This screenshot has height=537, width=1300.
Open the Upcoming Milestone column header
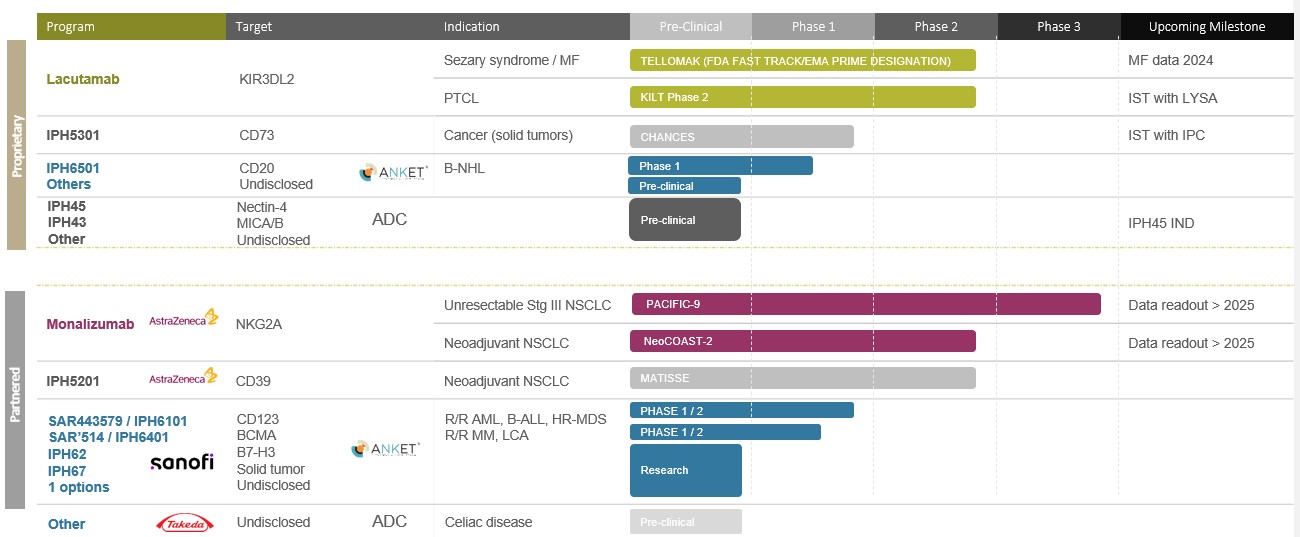tap(1207, 27)
